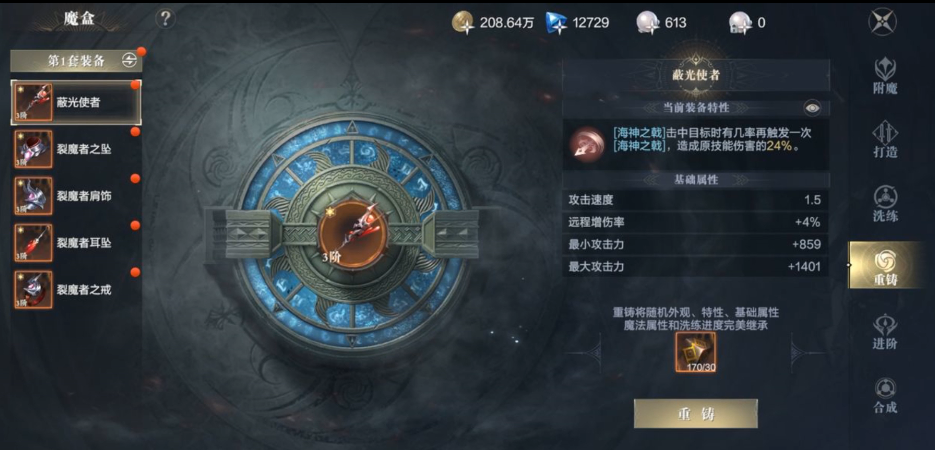Click the question mark help icon
935x450 pixels.
(165, 19)
